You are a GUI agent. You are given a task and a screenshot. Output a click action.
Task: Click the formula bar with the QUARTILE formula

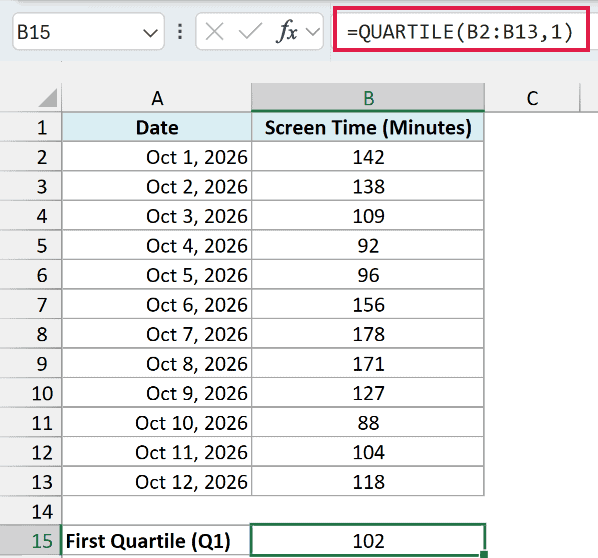point(461,29)
